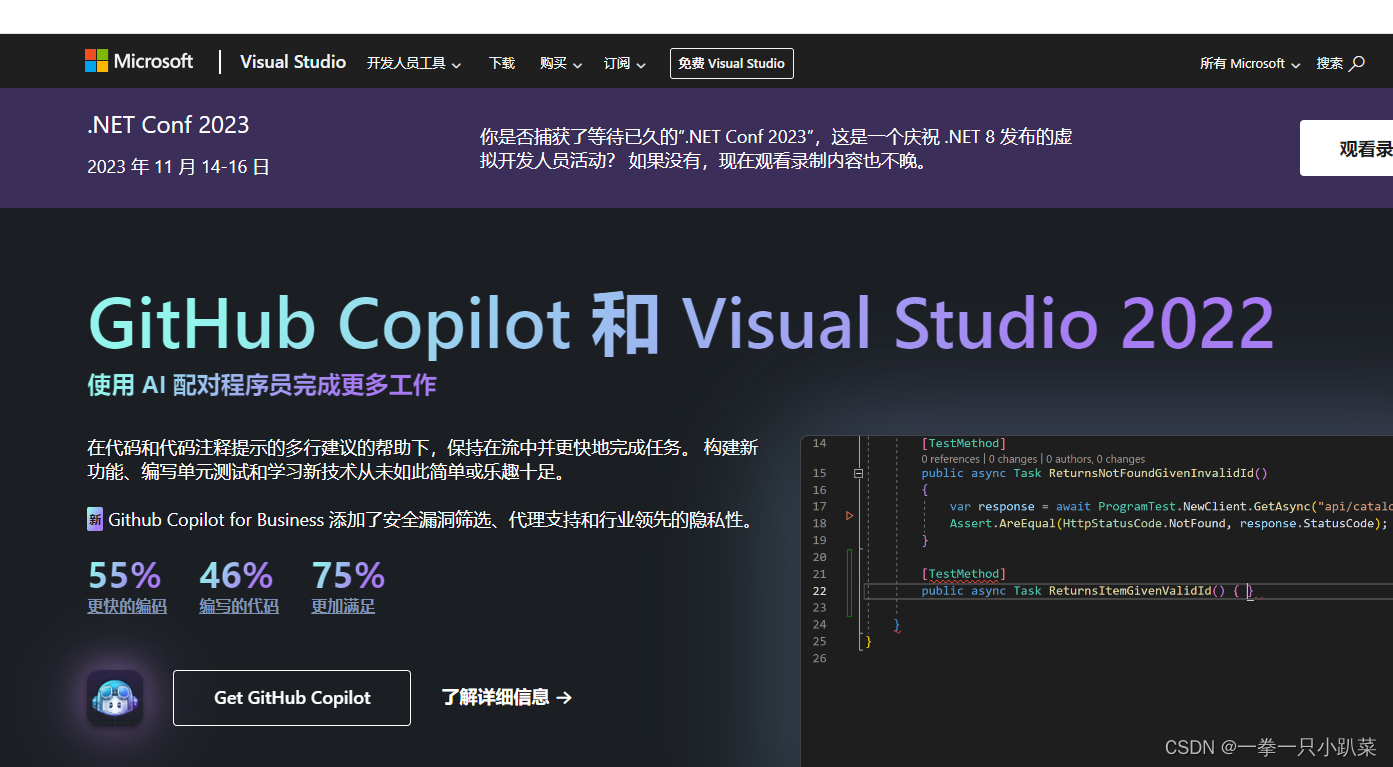Open the Visual Studio home link

click(293, 62)
